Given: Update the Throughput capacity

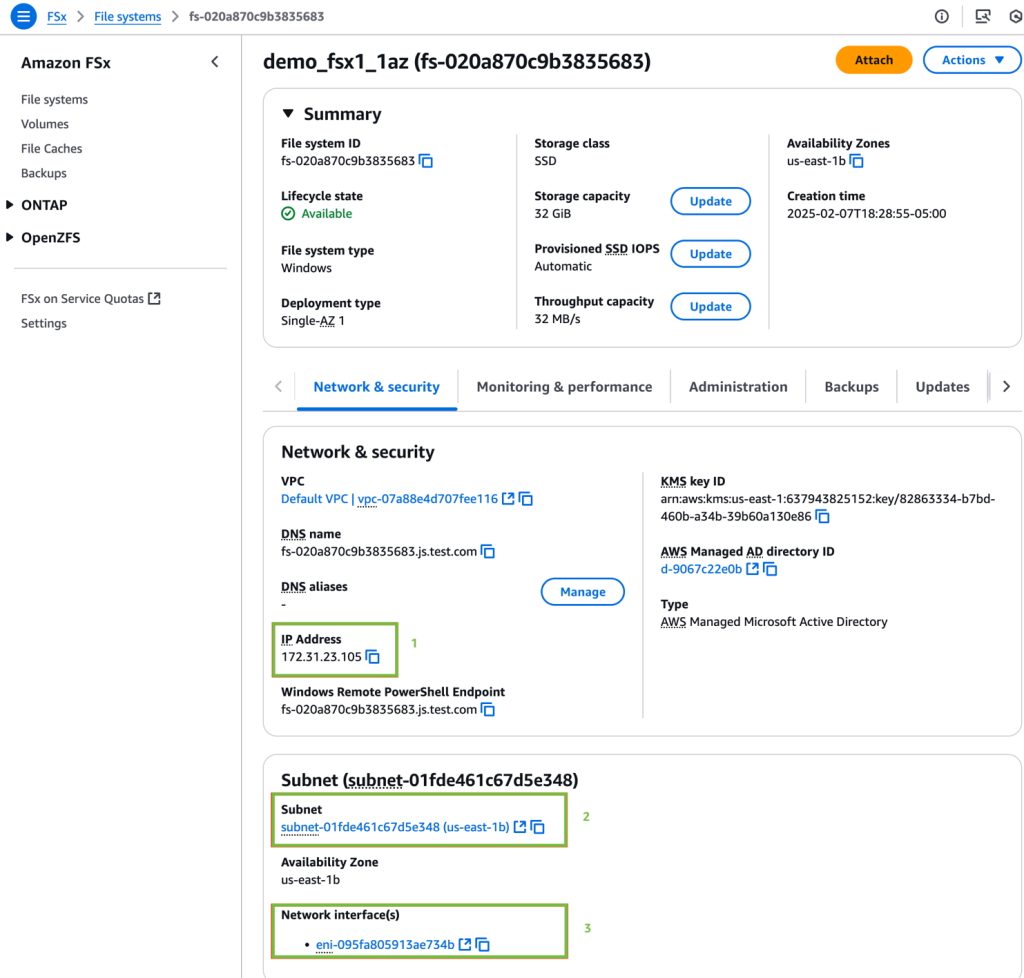Looking at the screenshot, I should pos(711,307).
